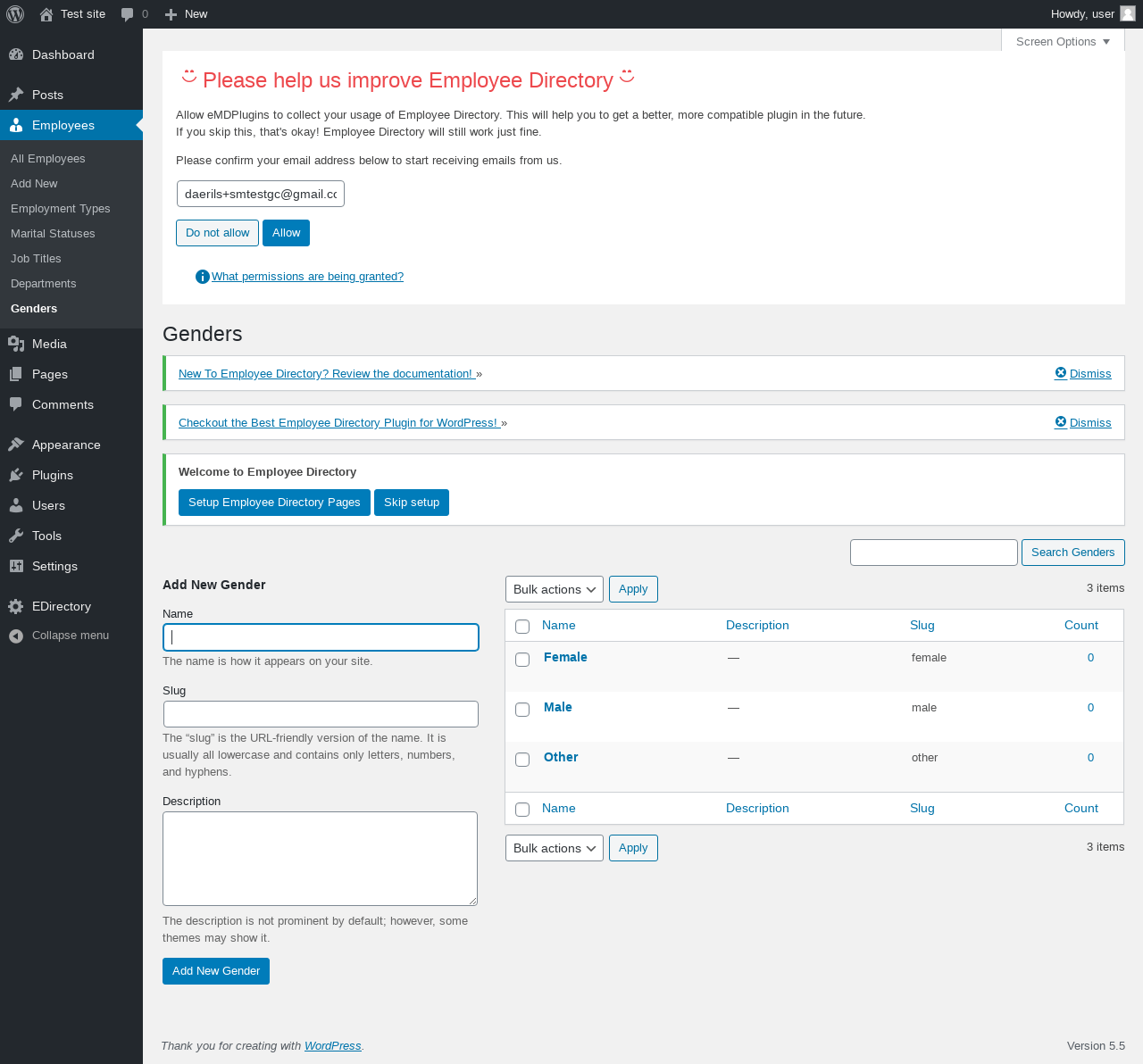
Task: Check the Other row checkbox
Action: pyautogui.click(x=522, y=760)
